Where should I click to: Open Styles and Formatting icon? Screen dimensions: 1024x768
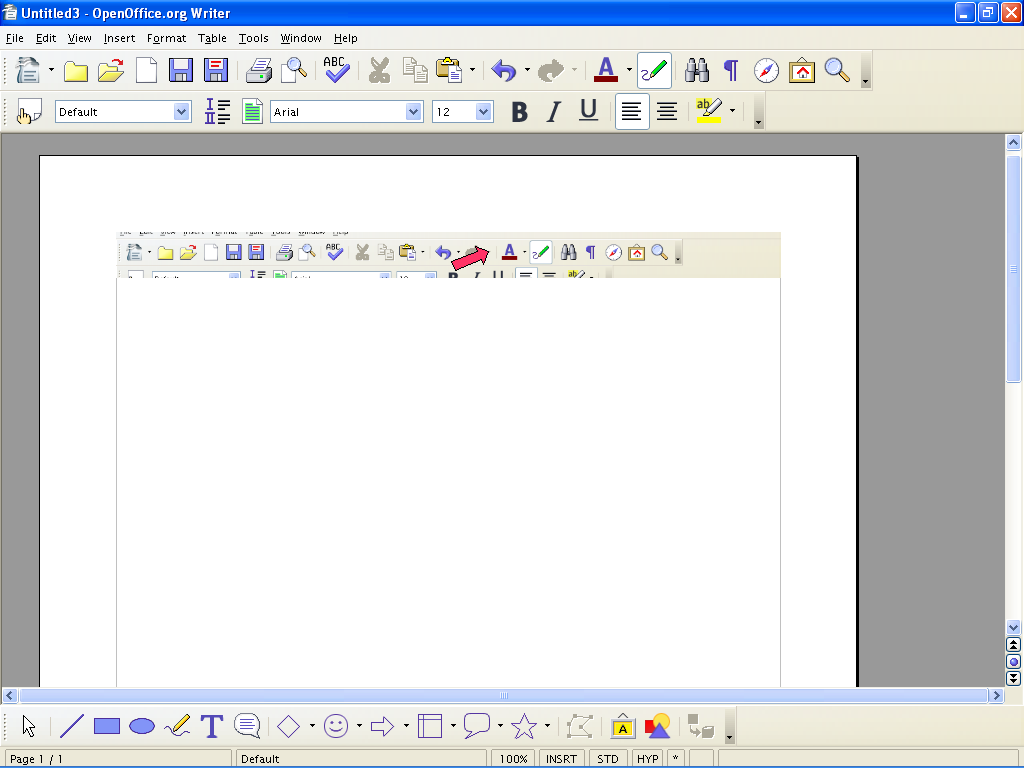[x=29, y=112]
